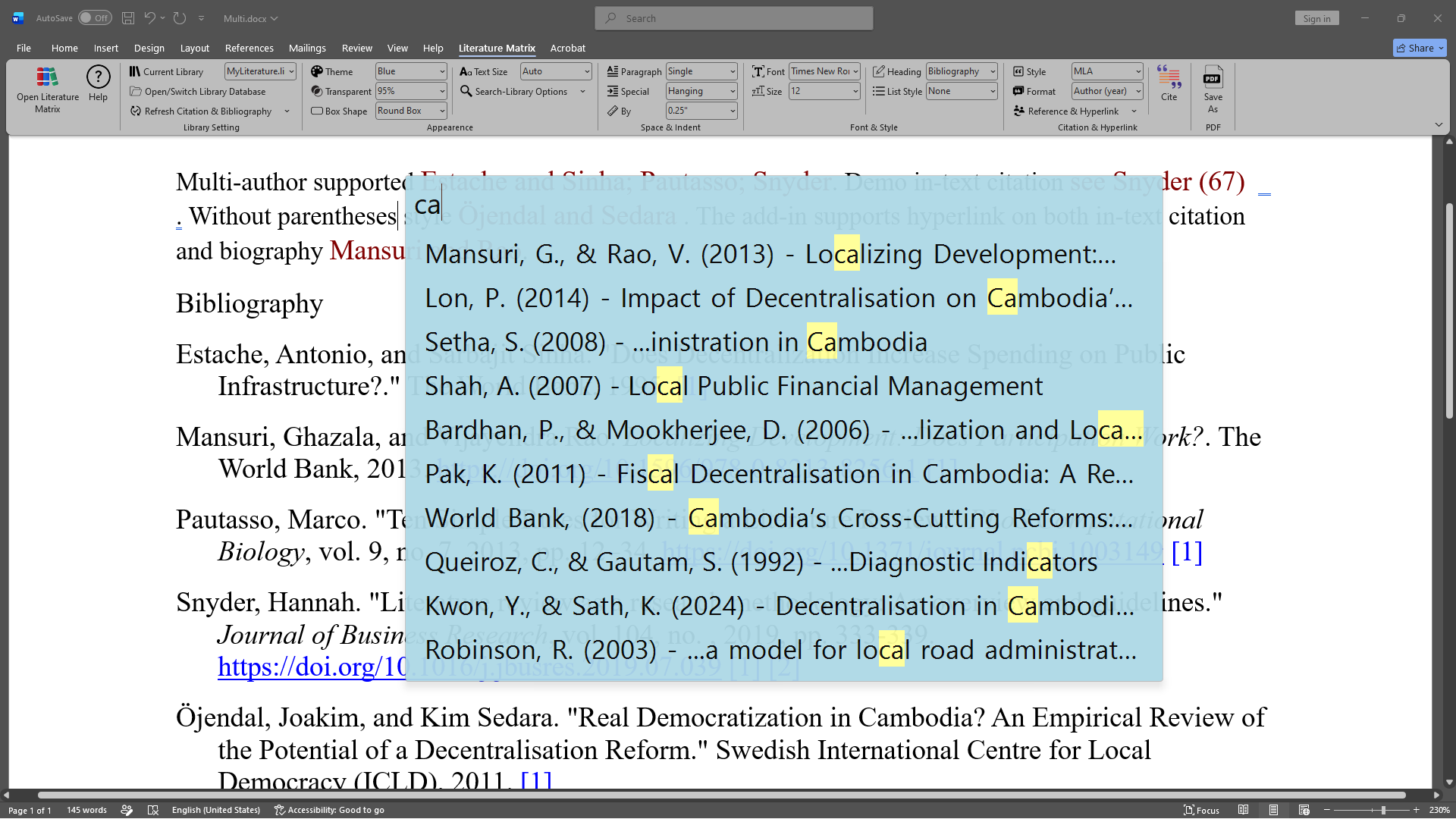Click the Box Shape icon
The image size is (1456, 819).
point(317,111)
